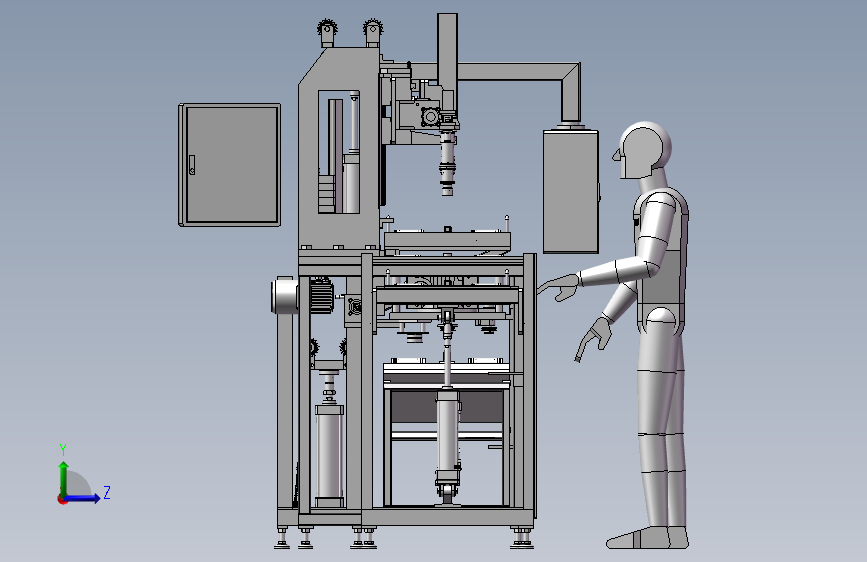Click the blue Z axis of the triad
This screenshot has height=562, width=867.
click(x=82, y=498)
